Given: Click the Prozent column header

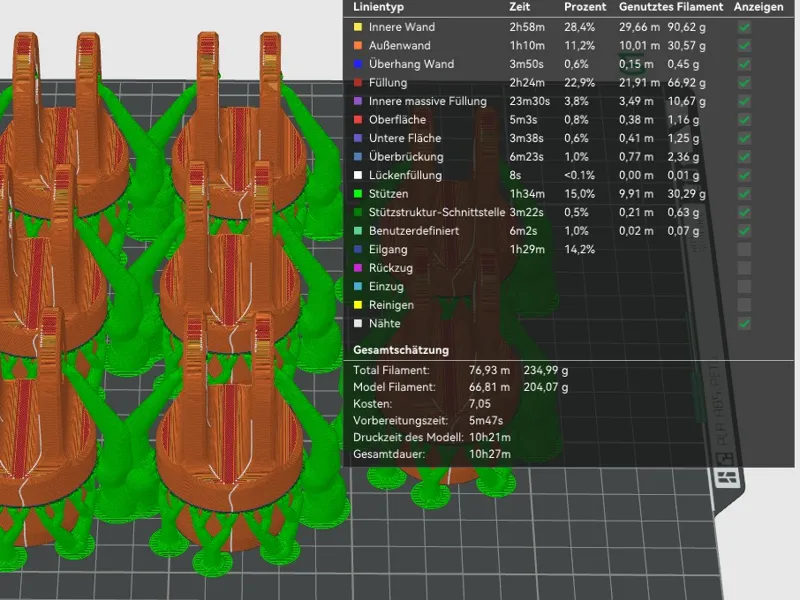Looking at the screenshot, I should (585, 7).
